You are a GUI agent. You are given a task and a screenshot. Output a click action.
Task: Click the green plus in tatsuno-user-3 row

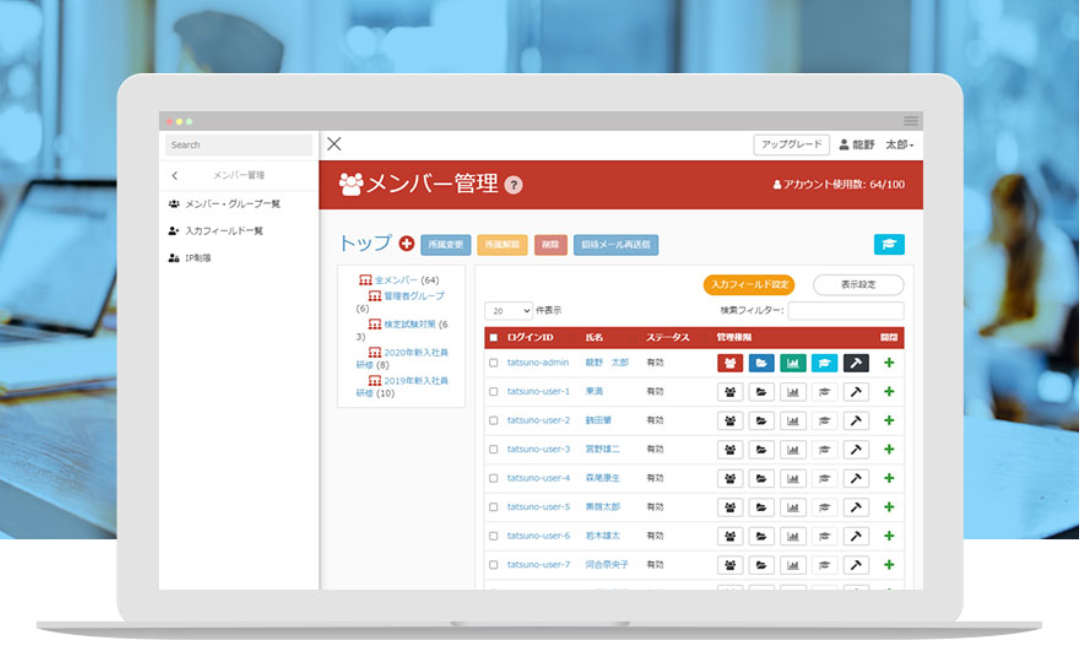[x=889, y=449]
